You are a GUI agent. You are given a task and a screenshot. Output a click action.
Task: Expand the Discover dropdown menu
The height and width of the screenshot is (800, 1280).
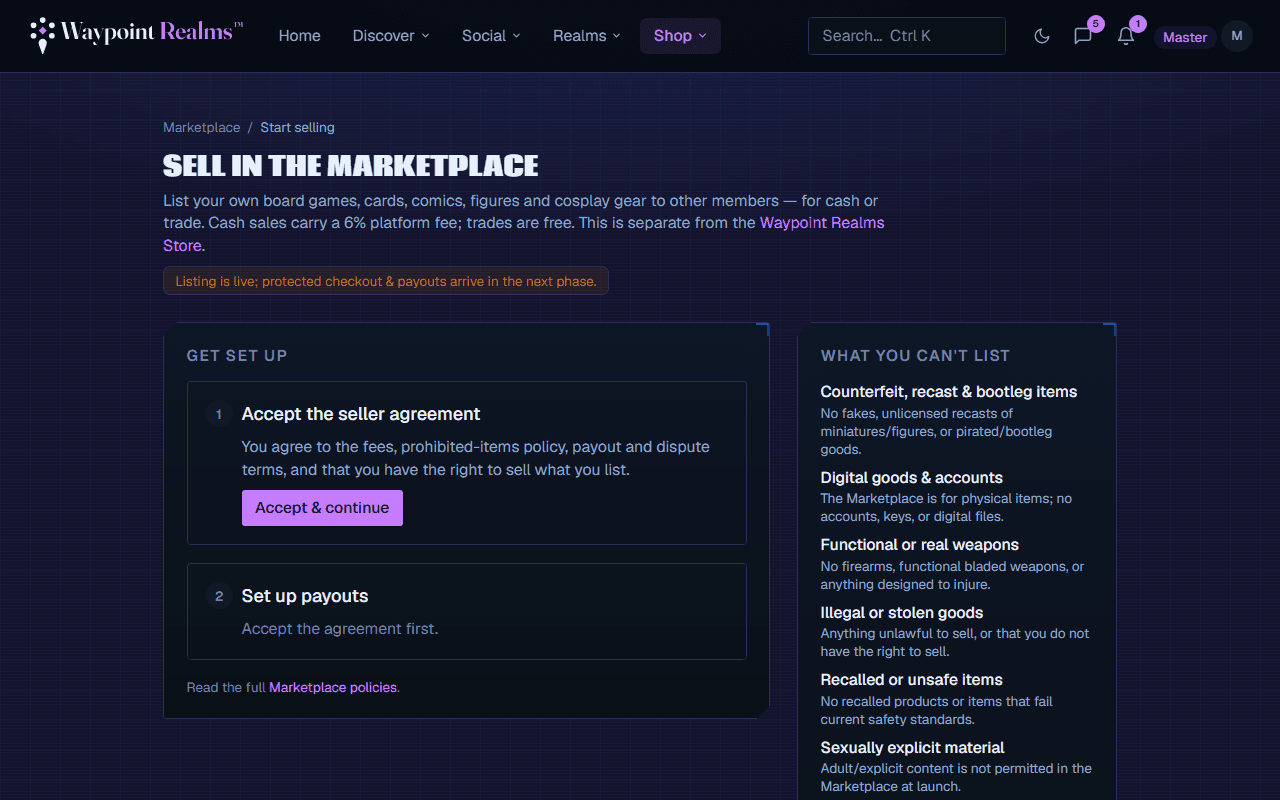point(391,35)
